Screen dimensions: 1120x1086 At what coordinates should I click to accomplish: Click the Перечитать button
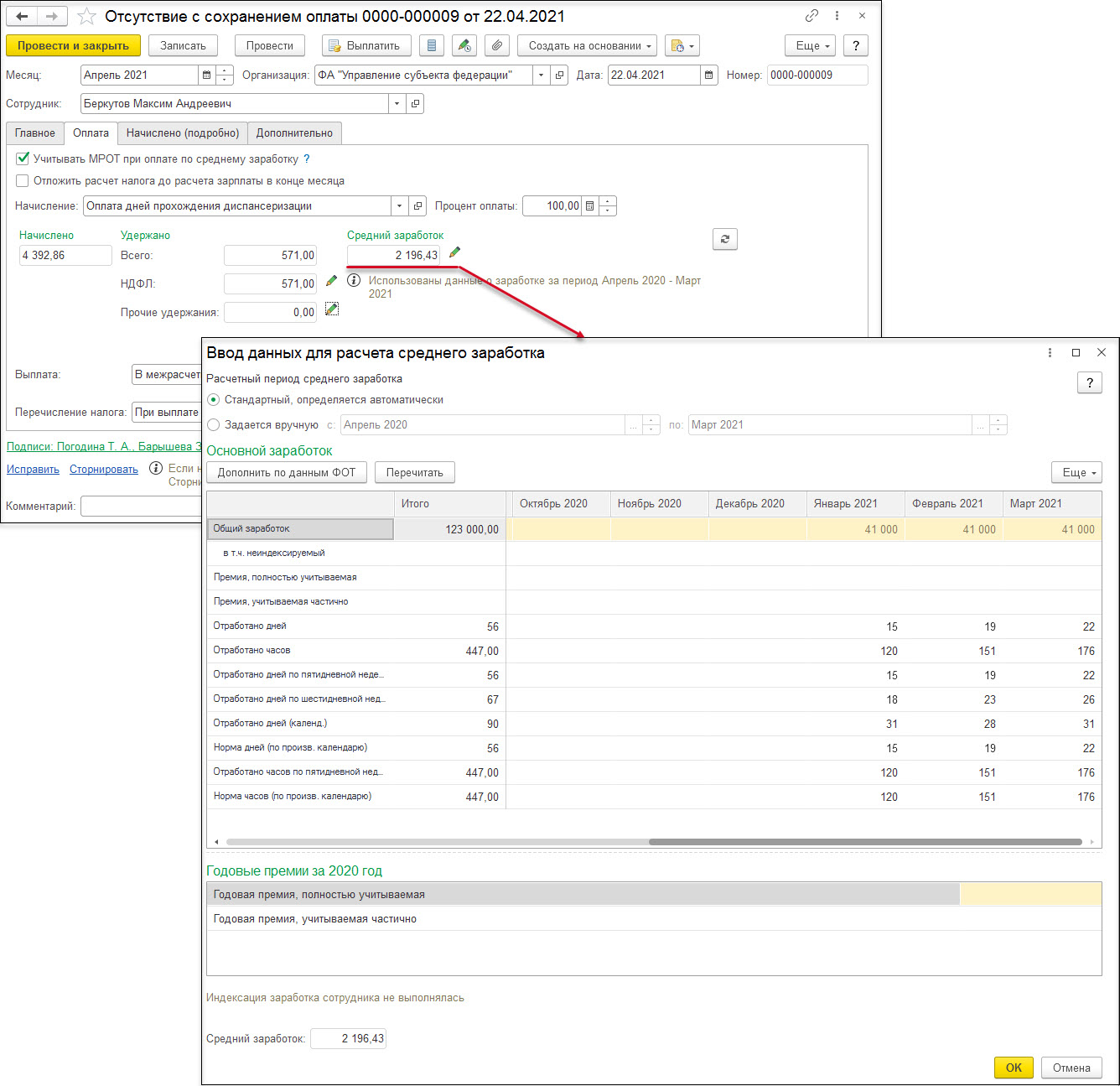click(x=414, y=472)
